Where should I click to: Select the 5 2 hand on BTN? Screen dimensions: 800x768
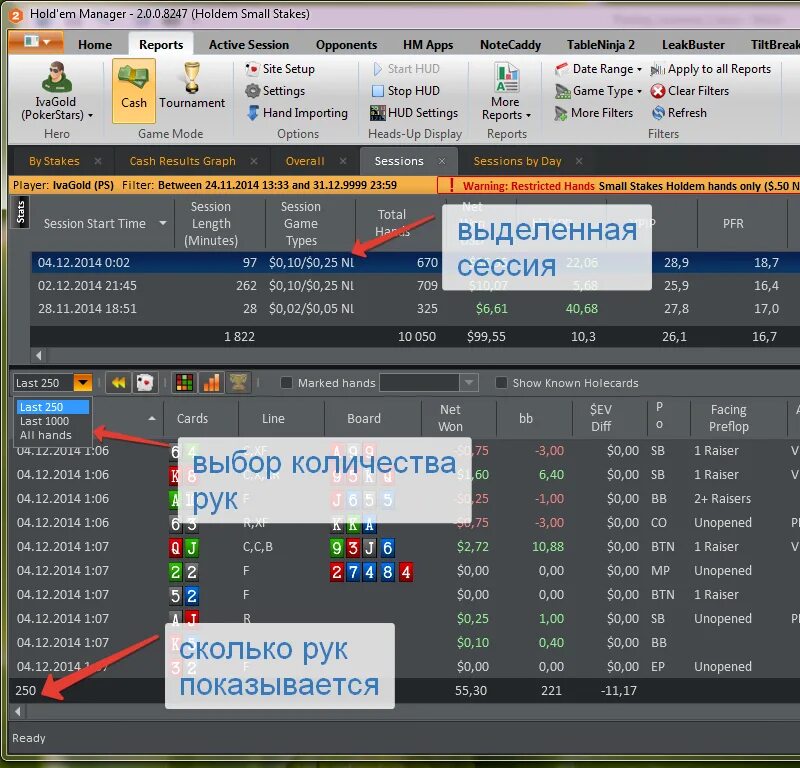[403, 595]
